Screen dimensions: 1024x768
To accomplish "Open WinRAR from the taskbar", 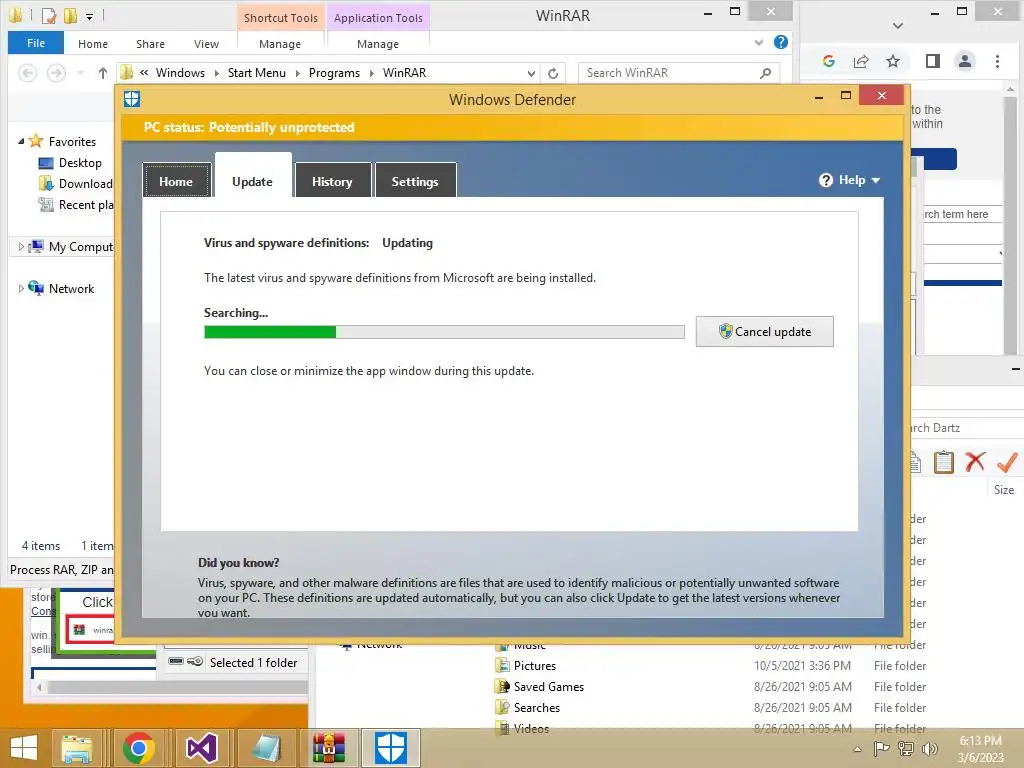I will [328, 748].
